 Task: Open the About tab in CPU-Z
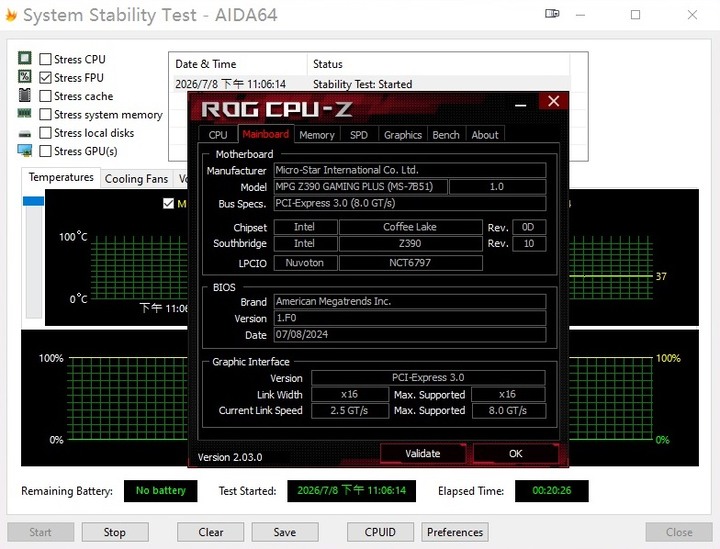485,135
